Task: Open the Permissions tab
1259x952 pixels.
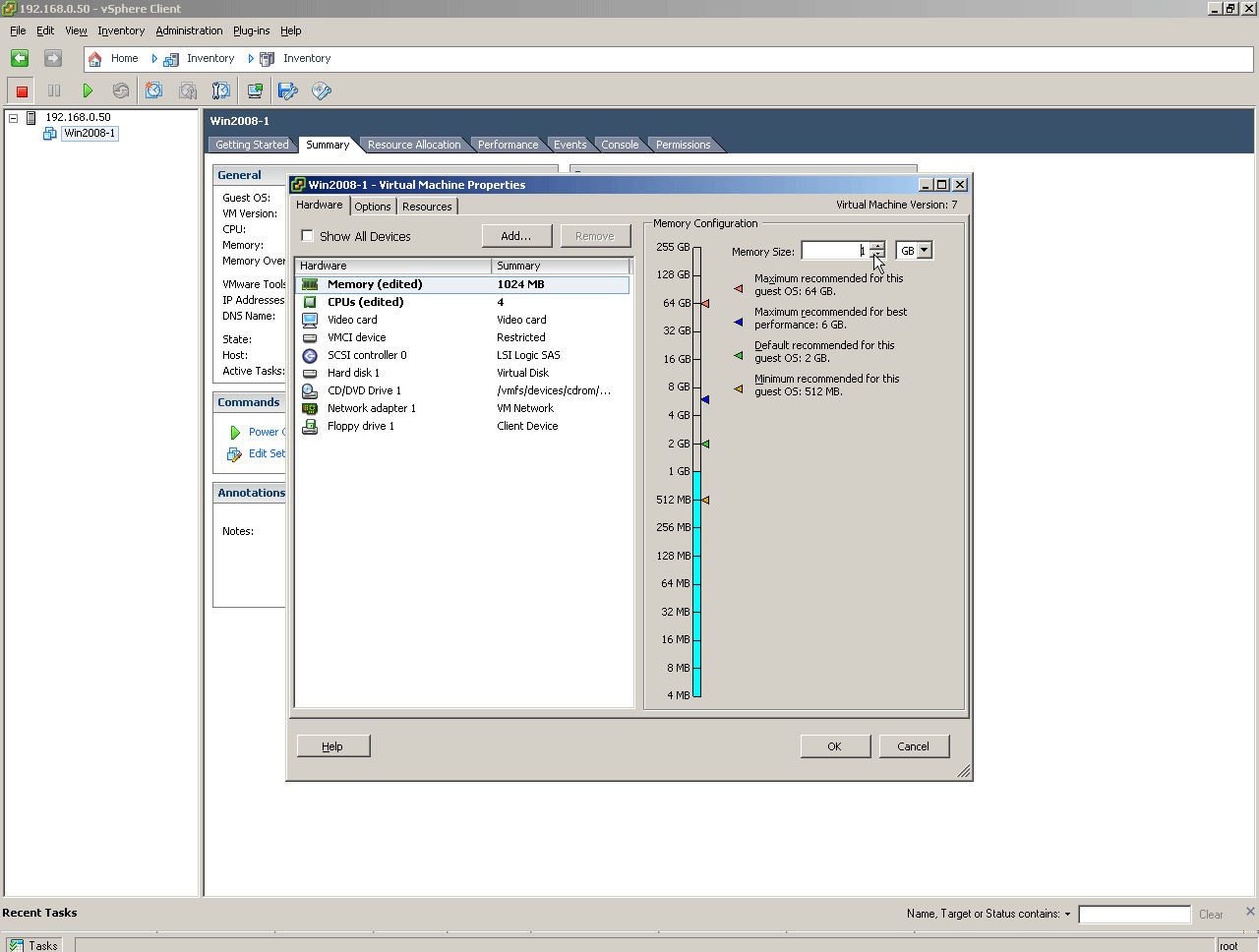Action: tap(683, 145)
